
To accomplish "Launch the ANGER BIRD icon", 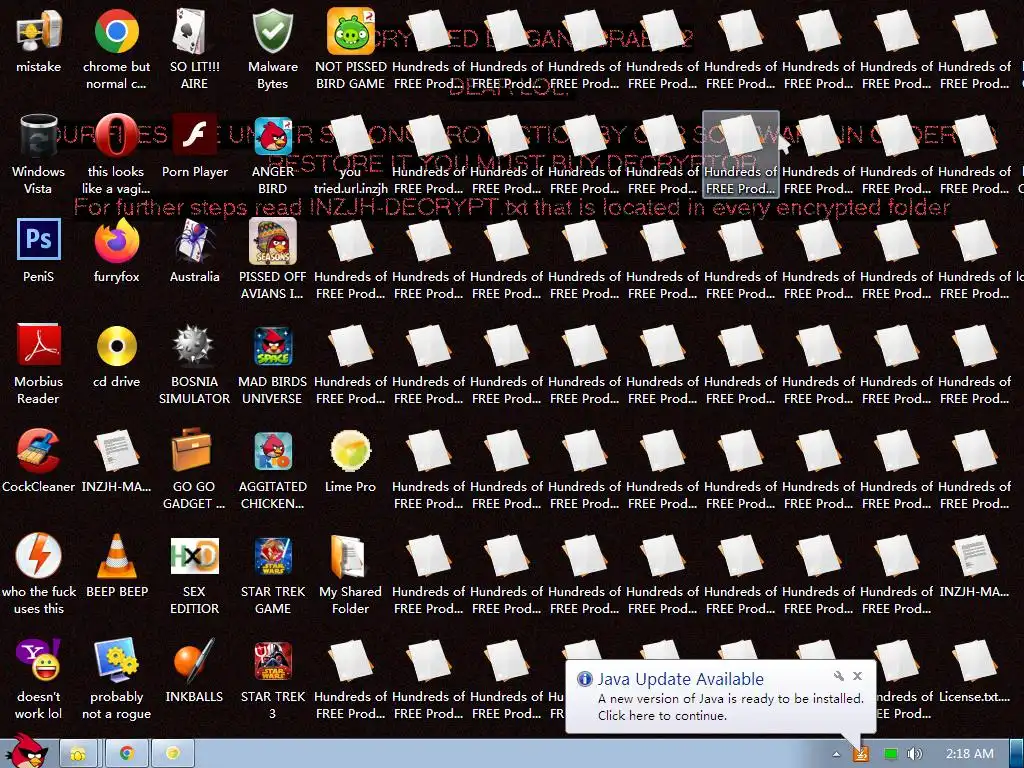I will pyautogui.click(x=272, y=136).
